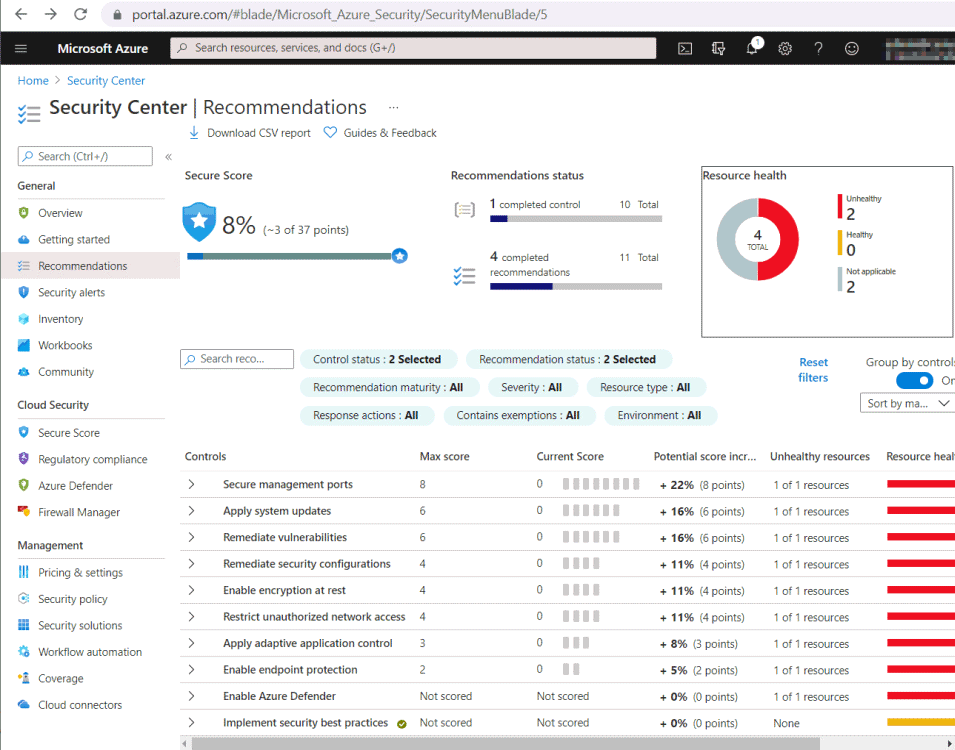This screenshot has width=955, height=750.
Task: Launch Cloud Shell from the top bar
Action: [685, 49]
